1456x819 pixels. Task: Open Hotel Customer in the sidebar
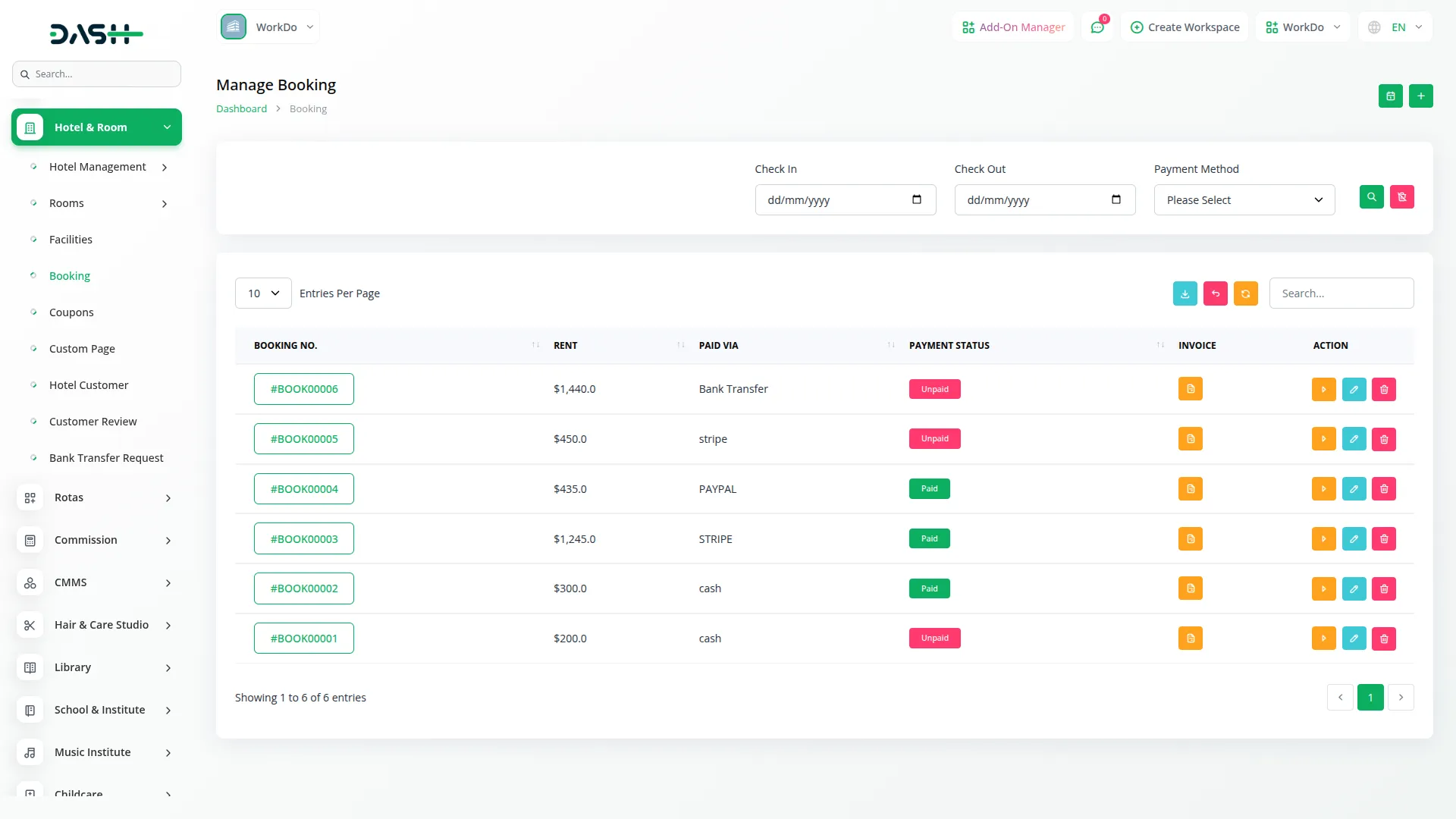pyautogui.click(x=89, y=385)
